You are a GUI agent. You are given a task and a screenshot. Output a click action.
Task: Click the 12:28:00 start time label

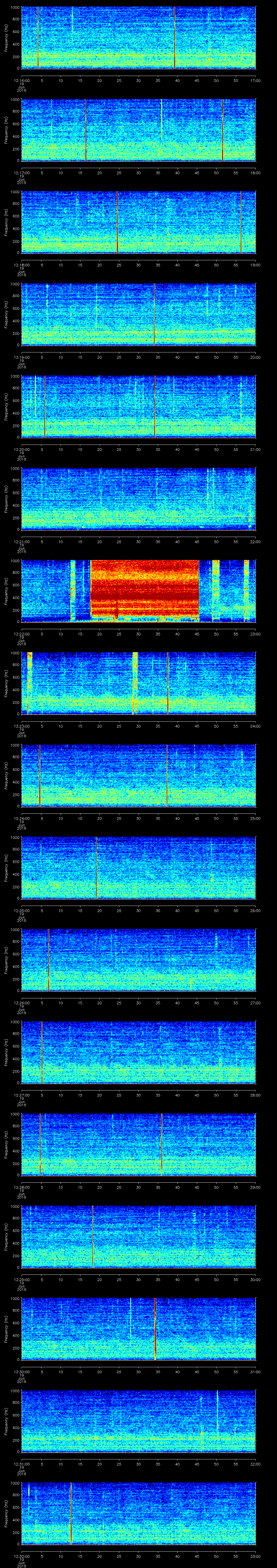[22, 1187]
